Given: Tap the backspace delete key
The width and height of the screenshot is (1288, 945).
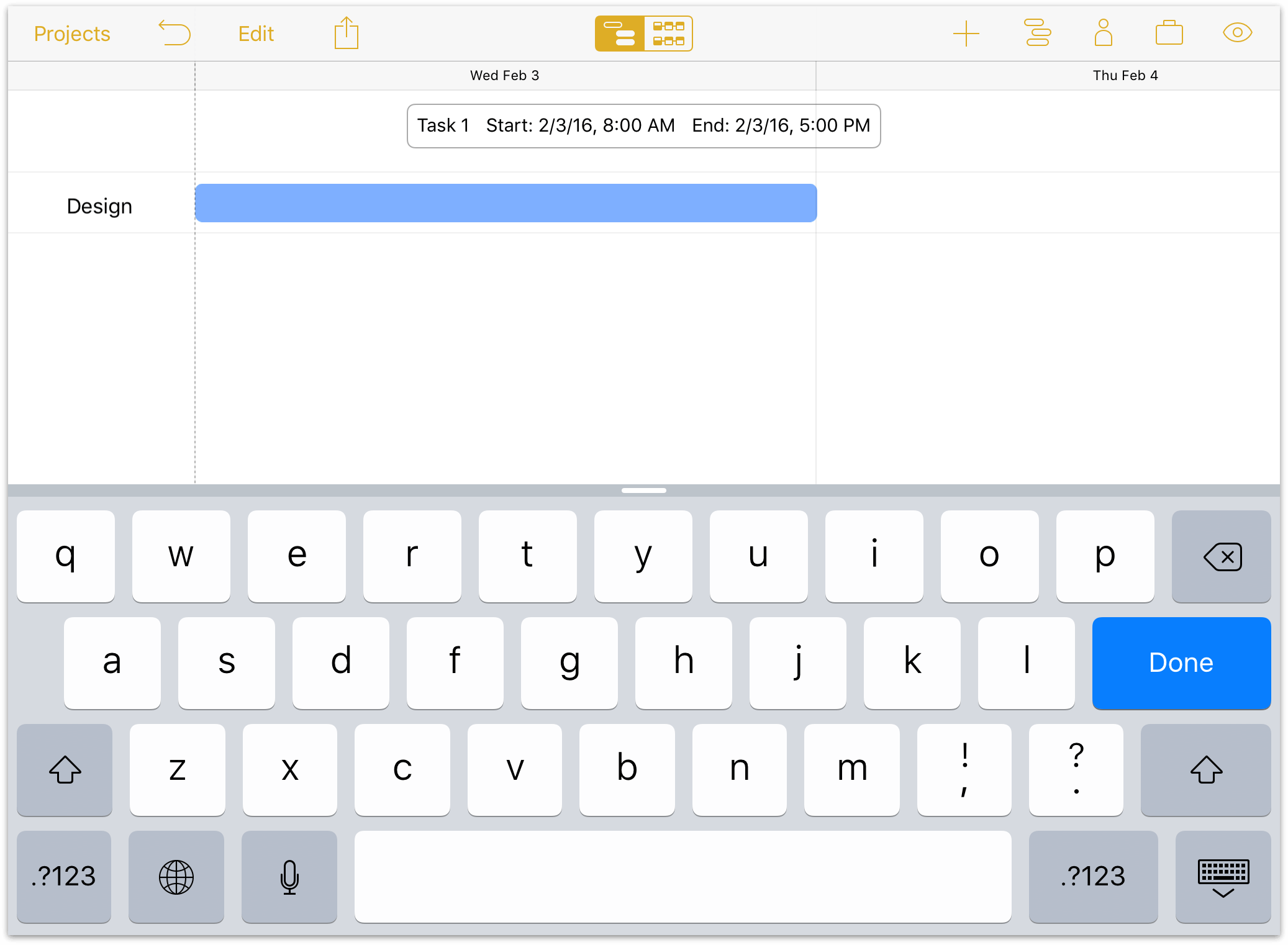Looking at the screenshot, I should [x=1221, y=556].
